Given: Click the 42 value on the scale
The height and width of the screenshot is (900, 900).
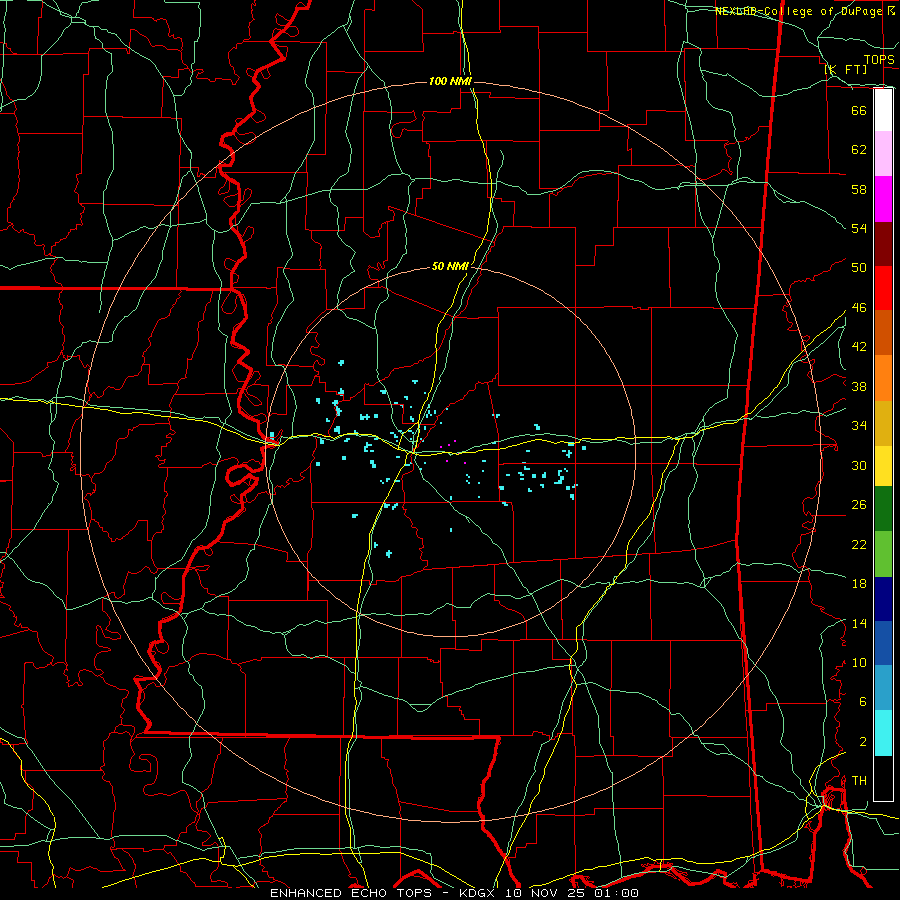Looking at the screenshot, I should 859,347.
